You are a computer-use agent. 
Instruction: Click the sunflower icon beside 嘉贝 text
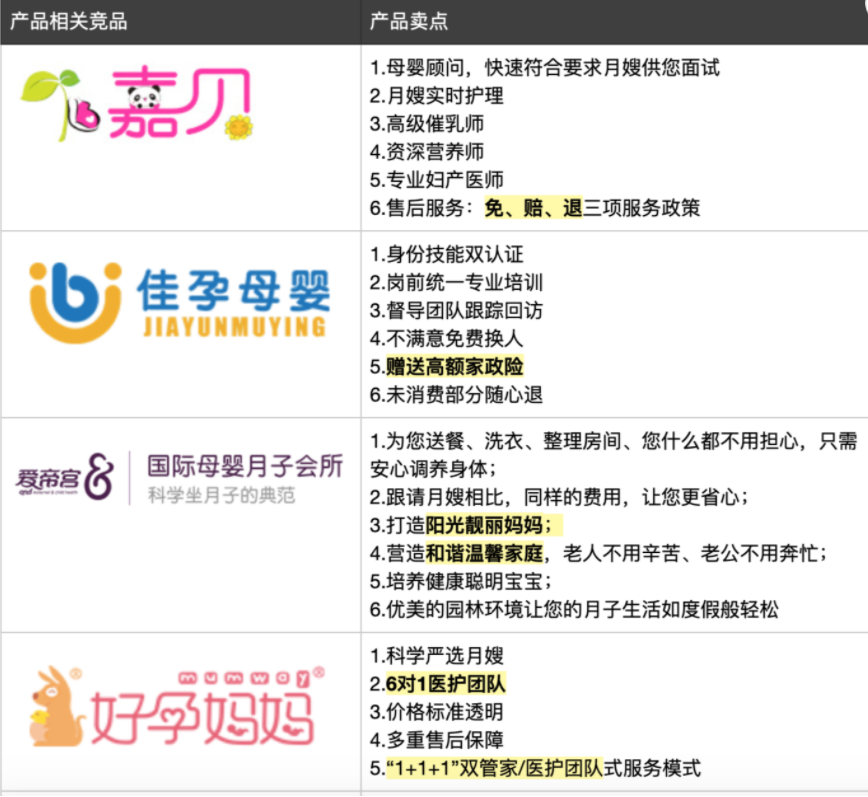[x=239, y=126]
